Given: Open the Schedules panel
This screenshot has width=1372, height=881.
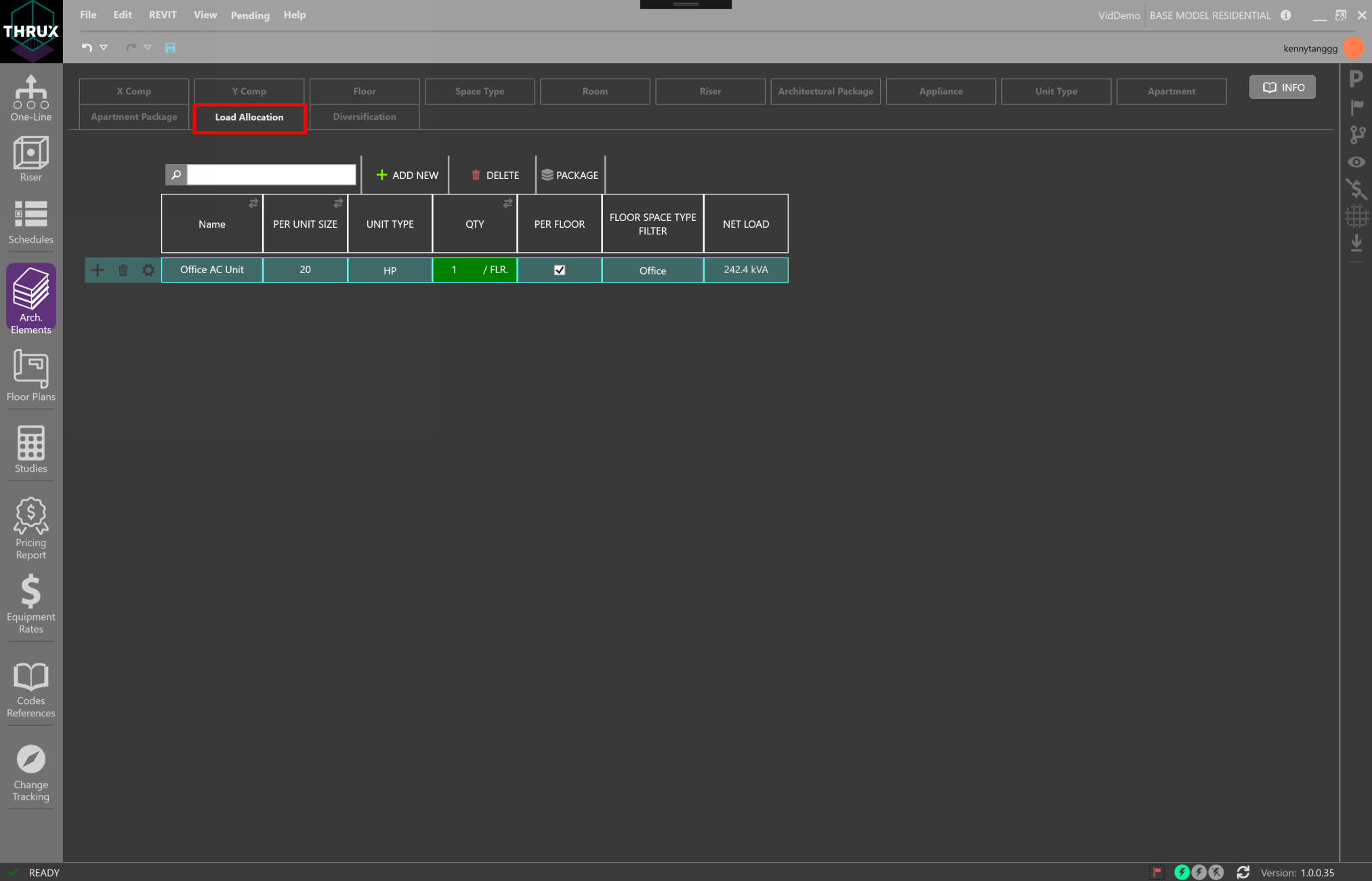Looking at the screenshot, I should coord(30,222).
